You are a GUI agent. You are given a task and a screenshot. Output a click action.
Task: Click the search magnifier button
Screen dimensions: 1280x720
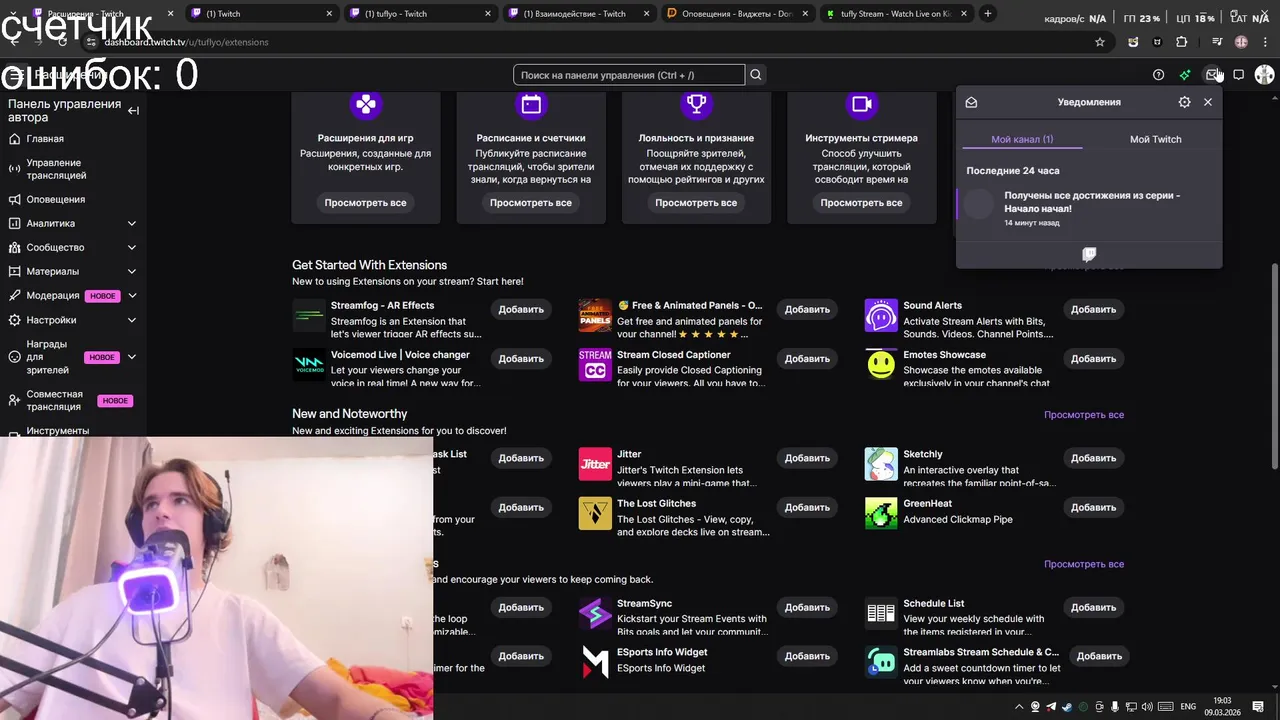(756, 75)
